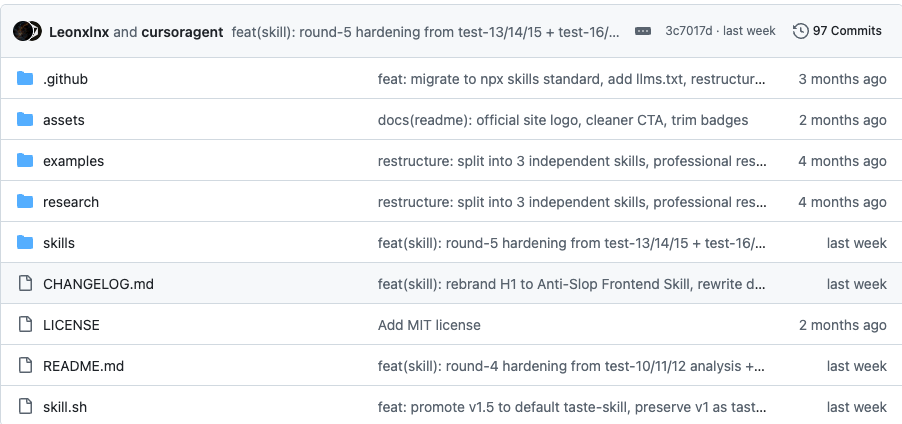Open LeonxInx user profile
902x424 pixels.
[x=79, y=32]
